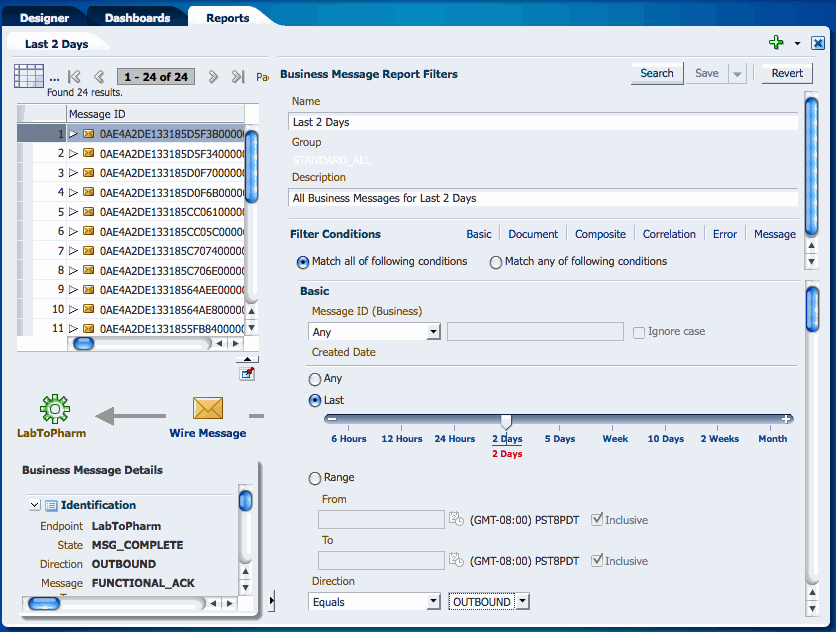Open dropdown next to add report icon
This screenshot has height=632, width=836.
point(797,44)
